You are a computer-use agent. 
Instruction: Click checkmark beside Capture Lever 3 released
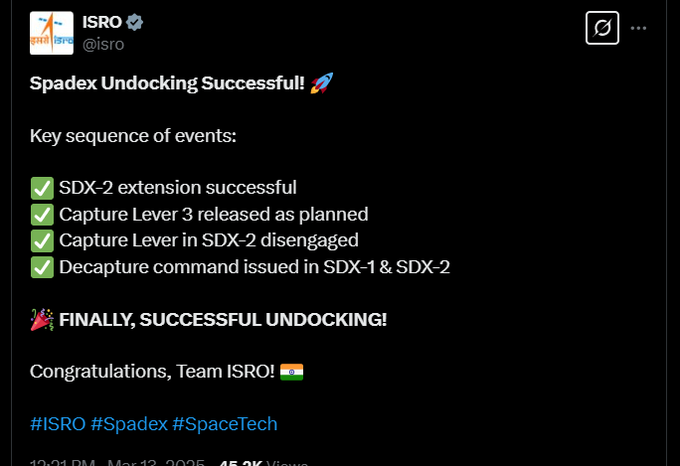(x=42, y=215)
